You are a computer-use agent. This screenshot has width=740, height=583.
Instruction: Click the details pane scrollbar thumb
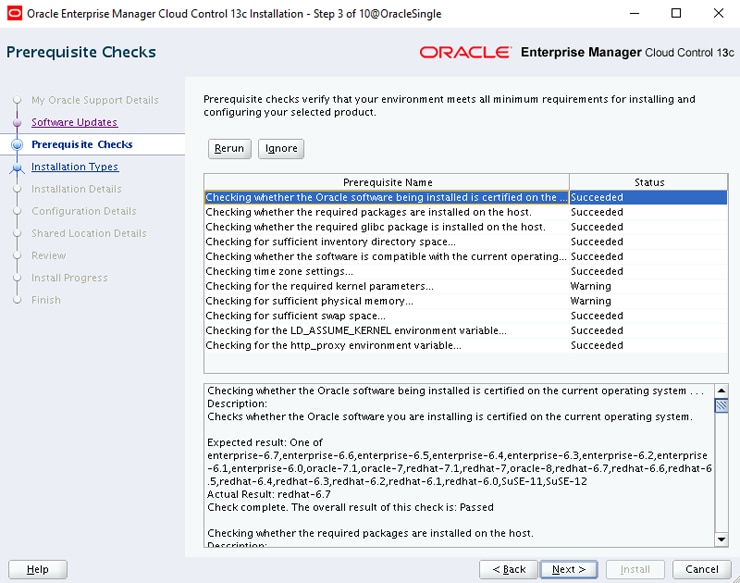click(x=721, y=406)
